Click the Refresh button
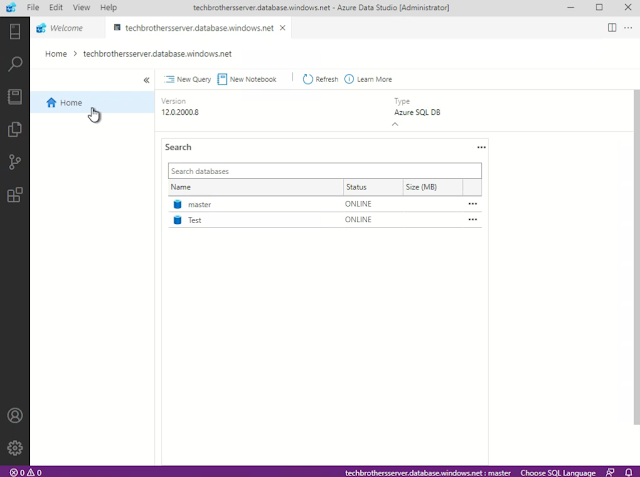 (320, 79)
